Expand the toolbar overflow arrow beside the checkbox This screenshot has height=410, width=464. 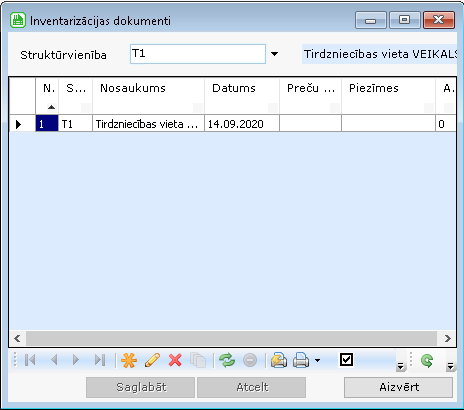pyautogui.click(x=400, y=367)
